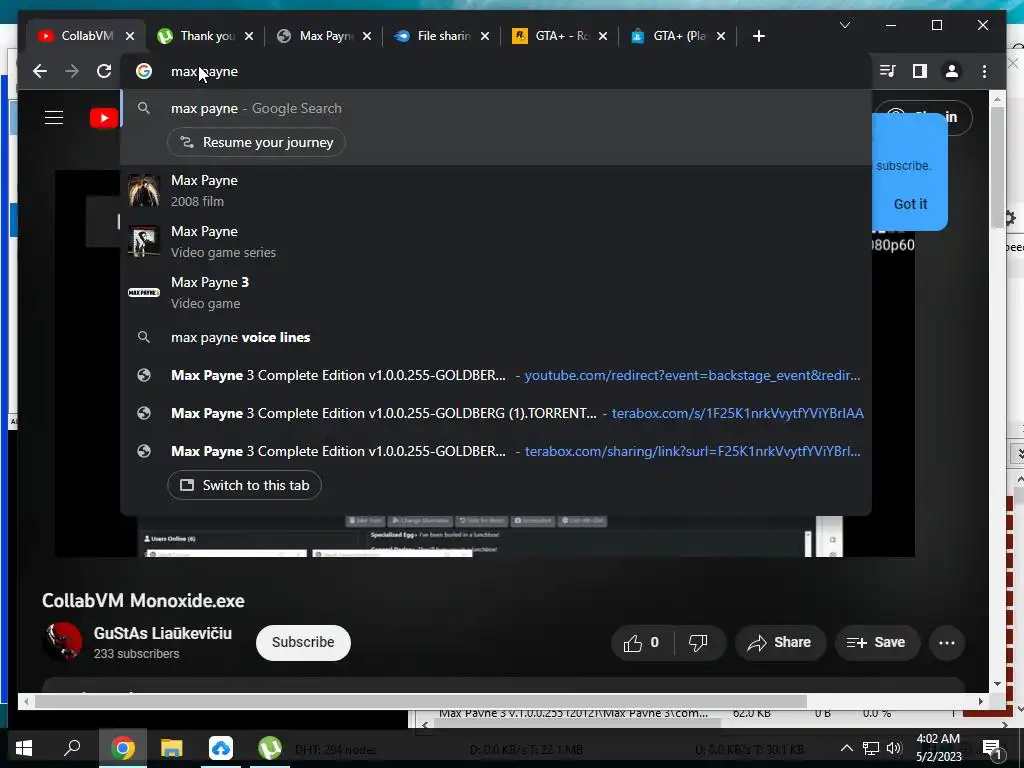Close the GTA+ Rockstar tab
1024x768 pixels.
click(603, 36)
